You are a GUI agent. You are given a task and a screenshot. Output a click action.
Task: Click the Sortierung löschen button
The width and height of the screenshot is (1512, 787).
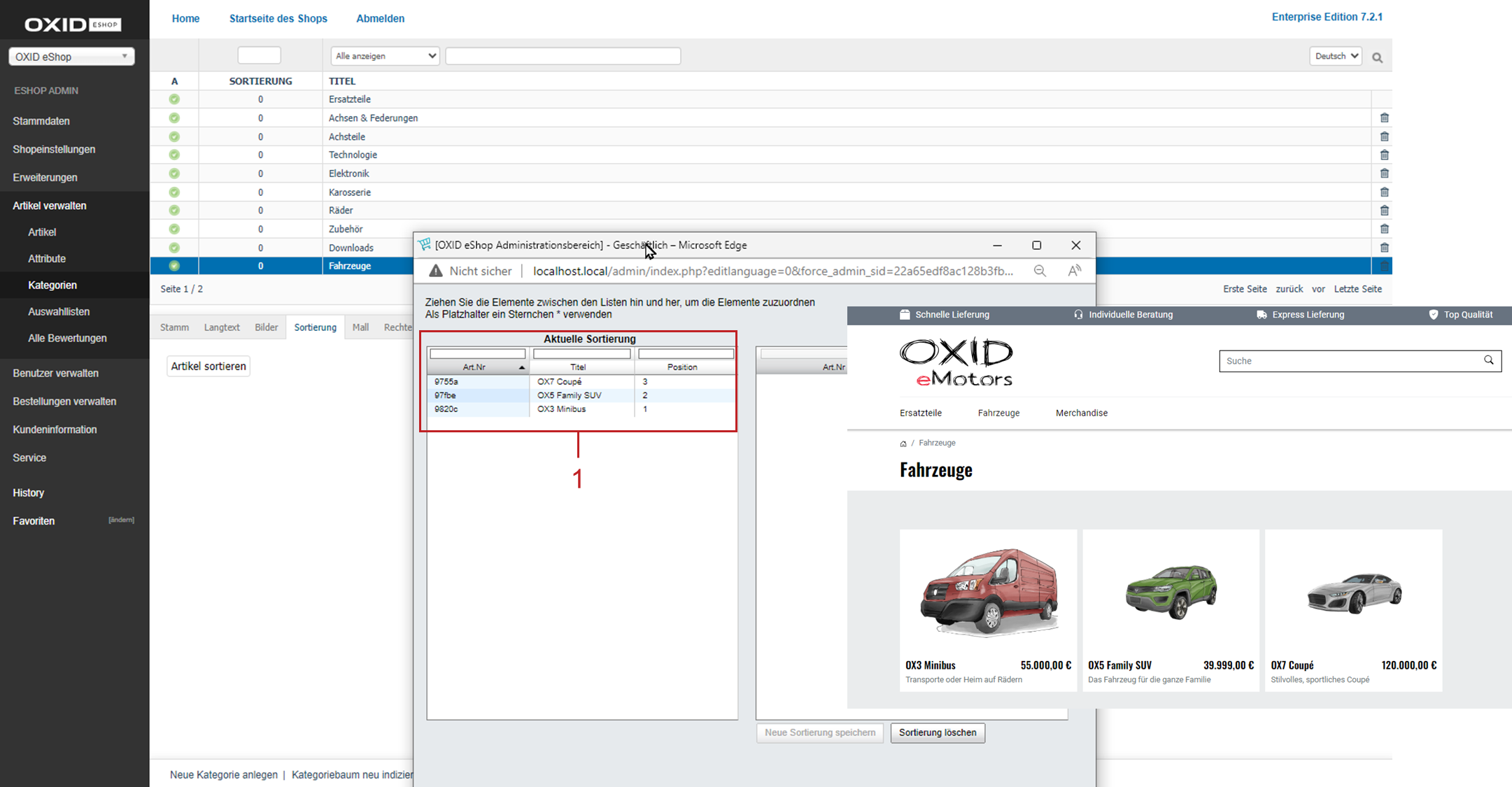point(937,732)
